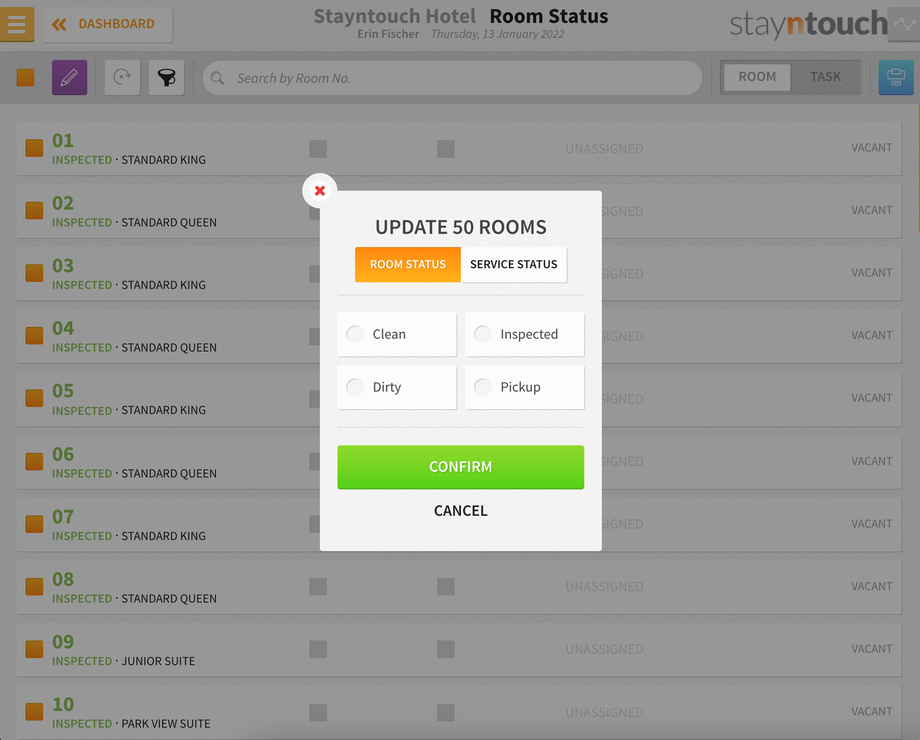
Task: Choose the Dirty radio option
Action: tap(397, 387)
